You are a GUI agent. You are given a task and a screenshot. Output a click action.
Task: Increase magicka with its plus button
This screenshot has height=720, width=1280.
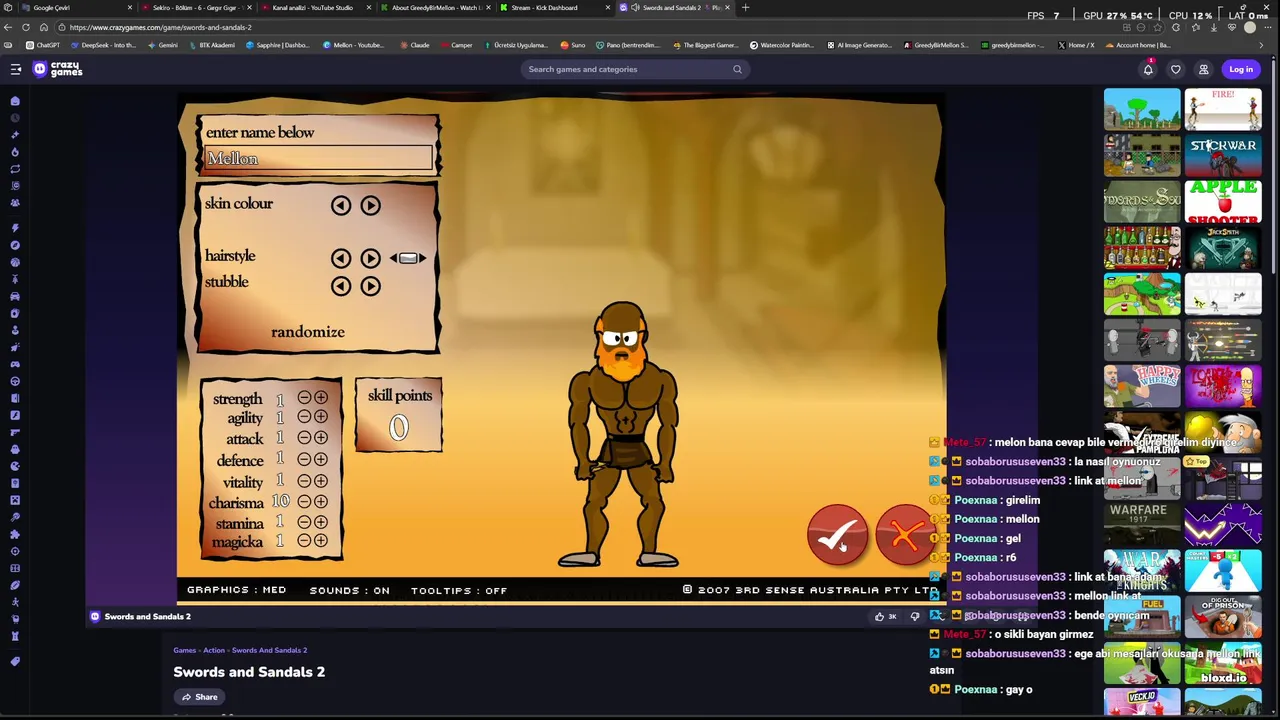click(x=320, y=541)
